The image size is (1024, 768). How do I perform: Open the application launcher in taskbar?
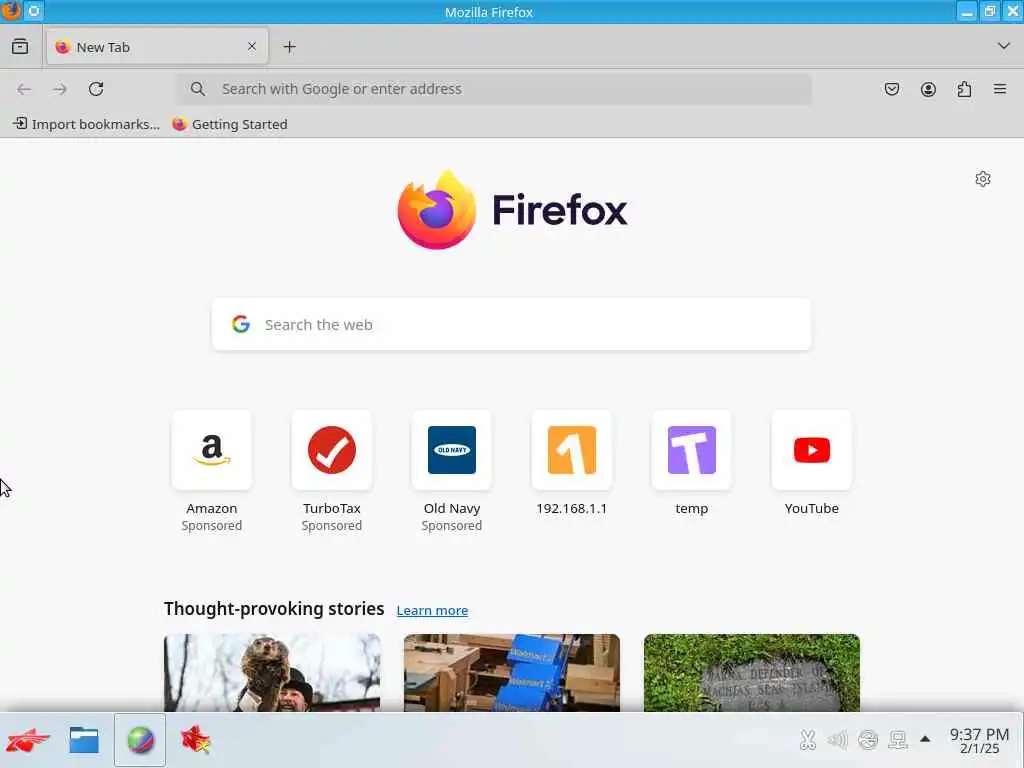[x=27, y=741]
